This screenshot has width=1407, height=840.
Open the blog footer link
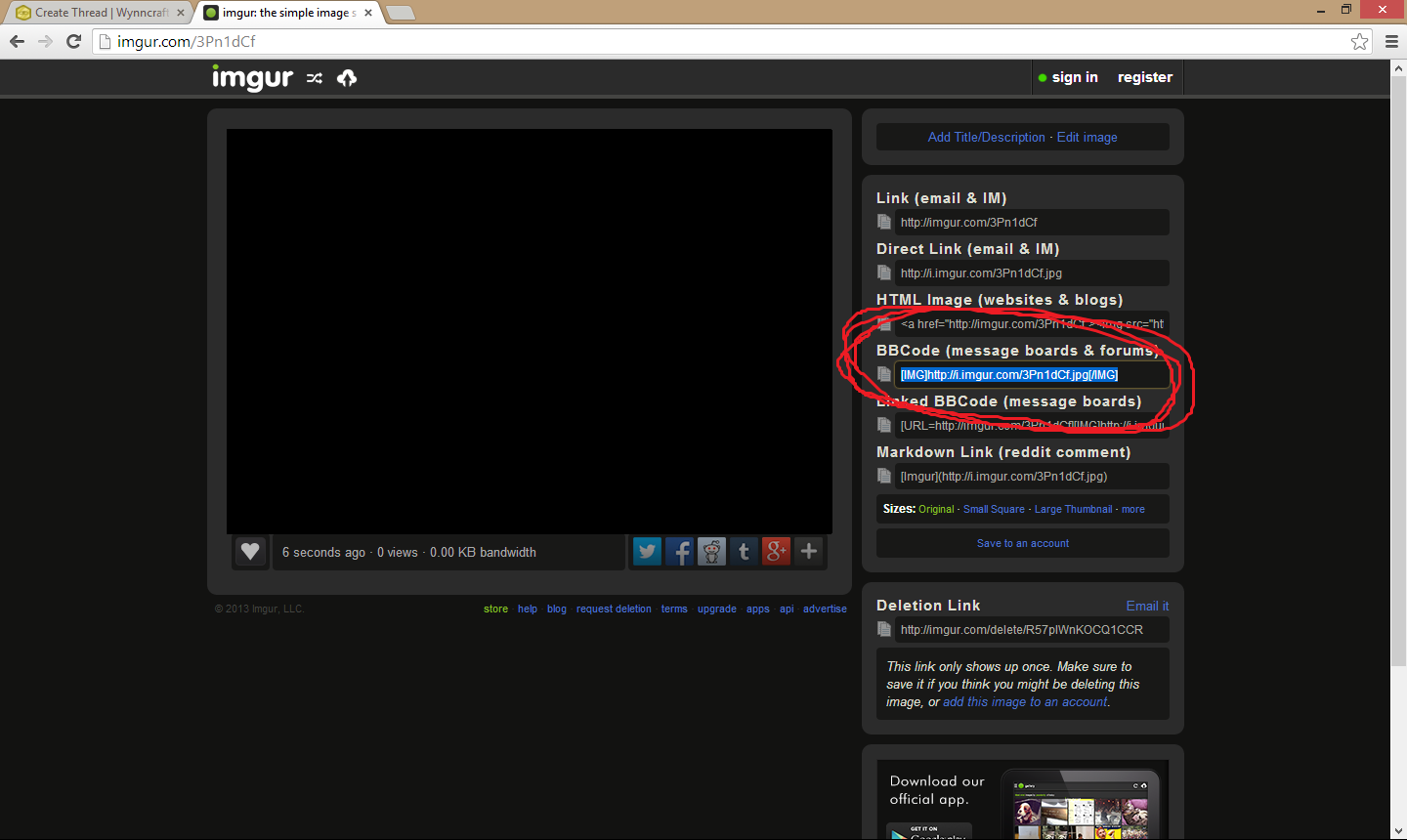click(x=557, y=609)
